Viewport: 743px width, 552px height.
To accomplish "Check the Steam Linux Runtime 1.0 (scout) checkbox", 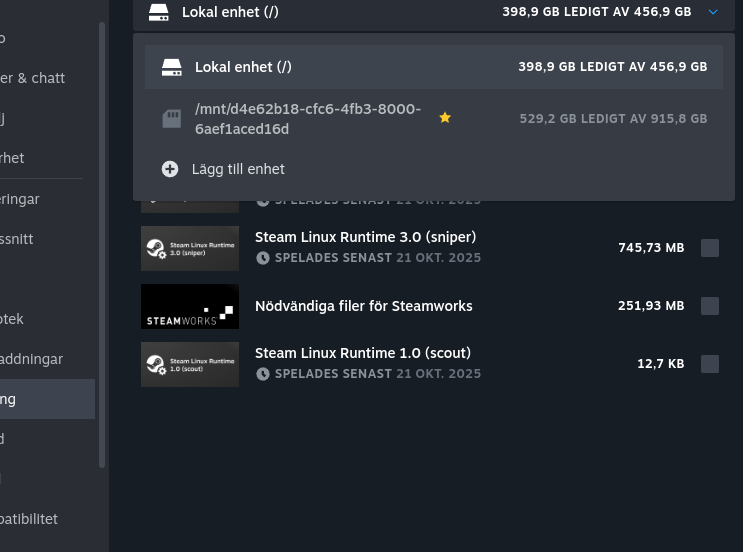I will pyautogui.click(x=710, y=364).
